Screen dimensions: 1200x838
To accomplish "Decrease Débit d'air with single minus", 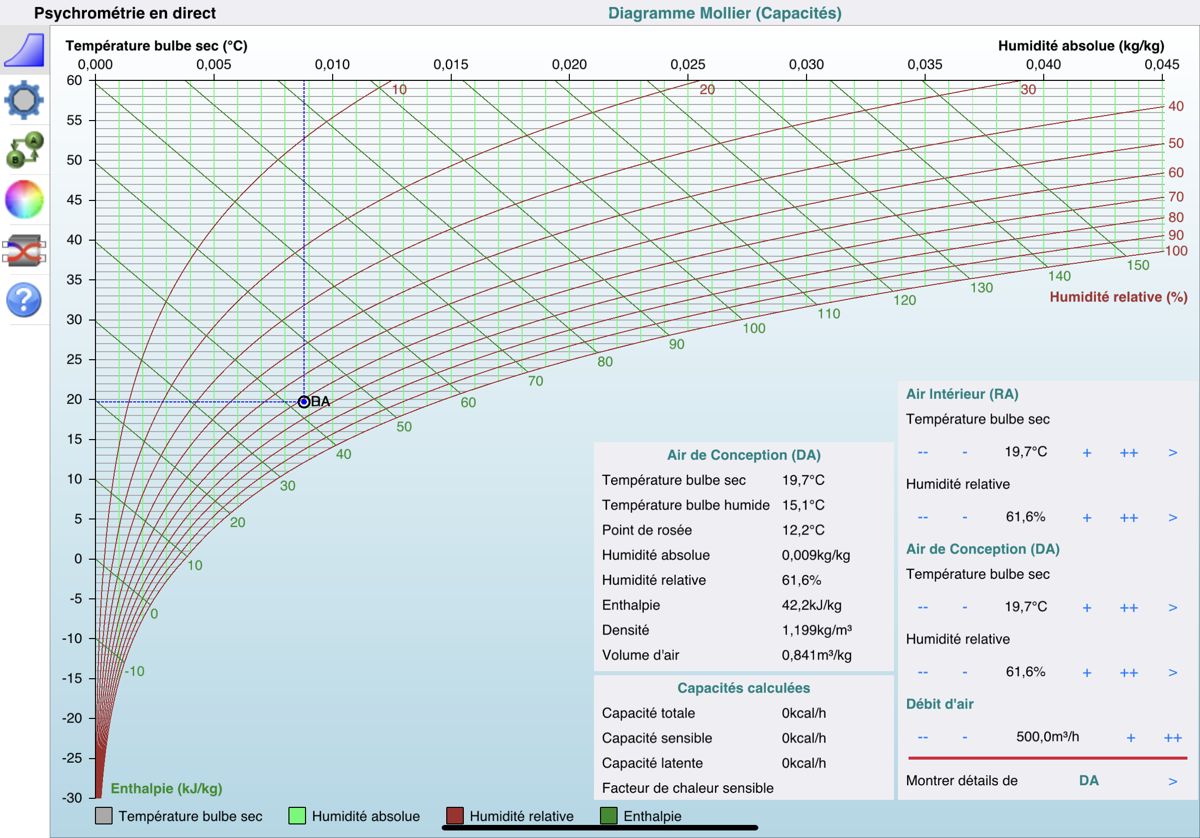I will tap(965, 737).
